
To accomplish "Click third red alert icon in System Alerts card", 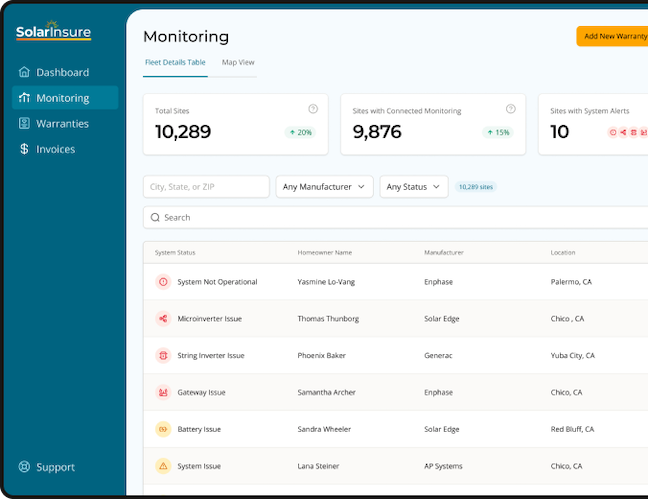I will (634, 132).
